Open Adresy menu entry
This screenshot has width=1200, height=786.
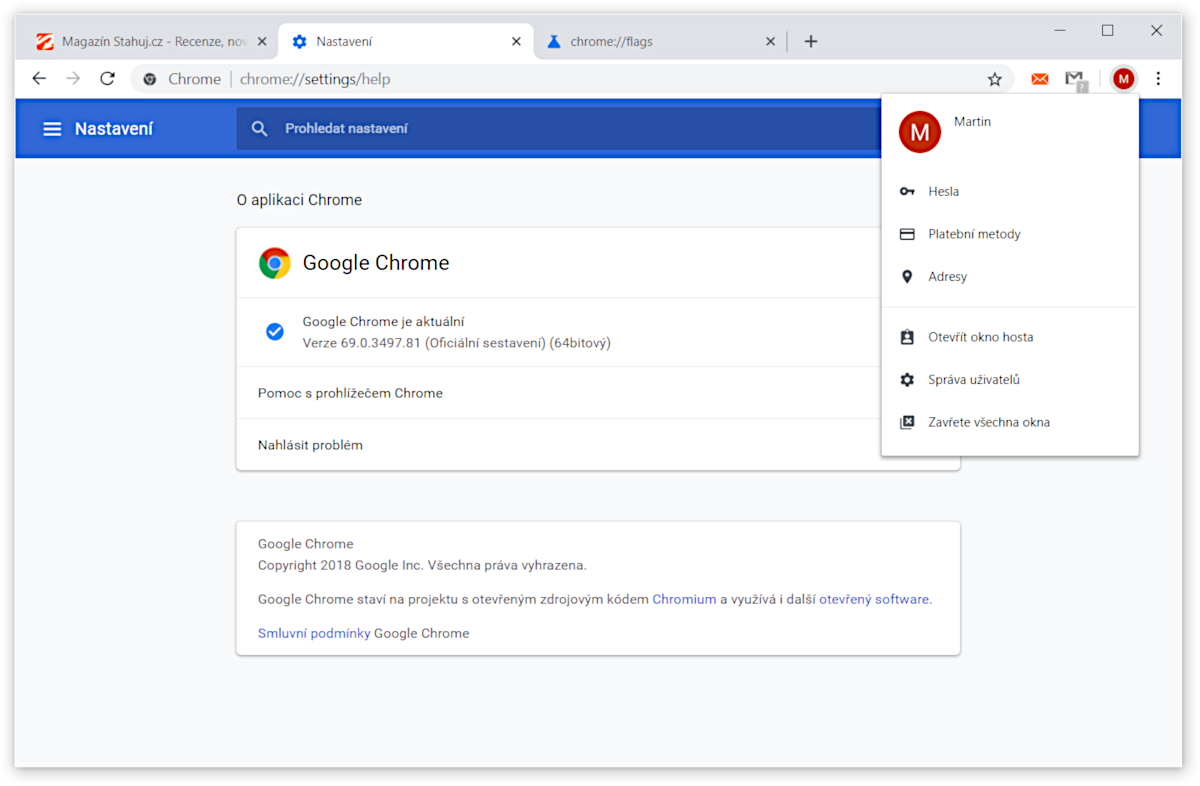coord(1010,277)
